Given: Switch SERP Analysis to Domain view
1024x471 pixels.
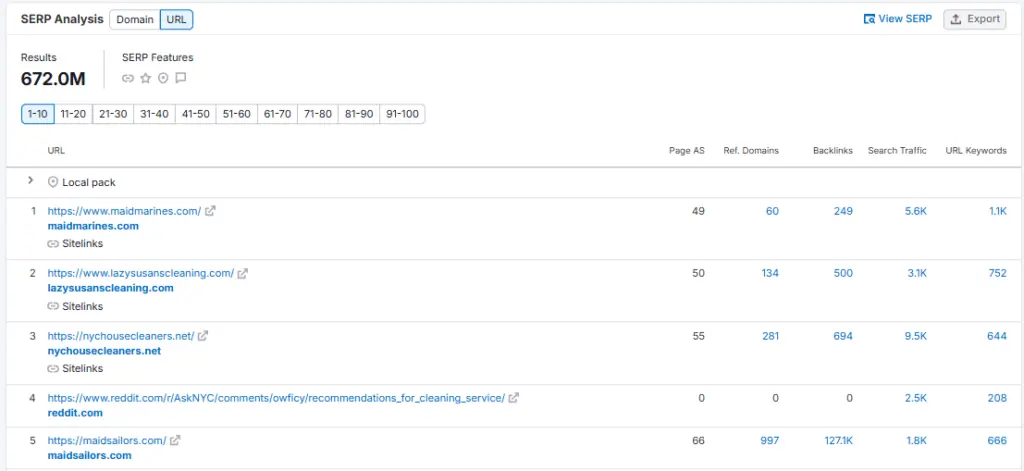Looking at the screenshot, I should click(135, 20).
